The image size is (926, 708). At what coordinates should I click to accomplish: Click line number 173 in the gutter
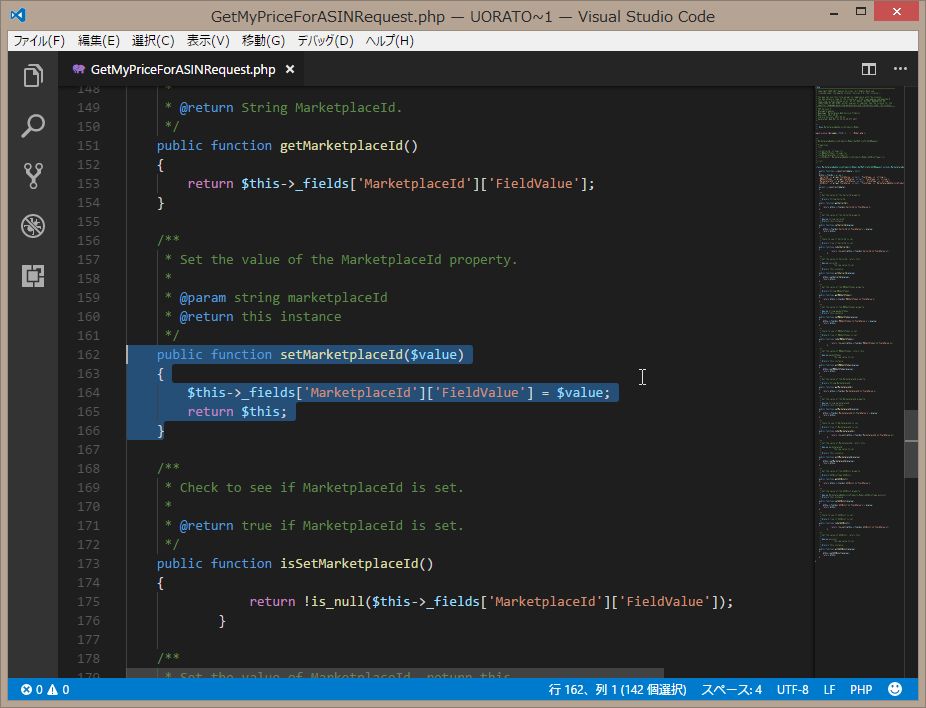point(88,563)
